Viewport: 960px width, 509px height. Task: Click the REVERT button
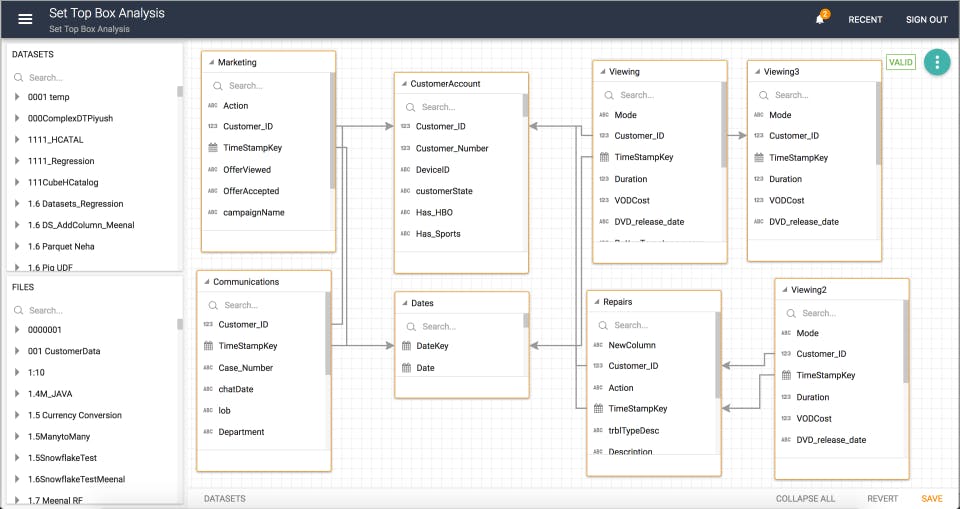pyautogui.click(x=882, y=499)
